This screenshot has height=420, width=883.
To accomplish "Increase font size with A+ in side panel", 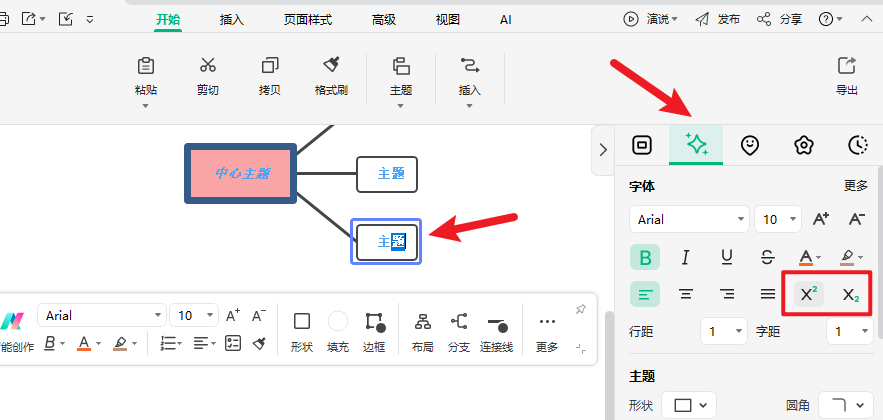I will 820,219.
